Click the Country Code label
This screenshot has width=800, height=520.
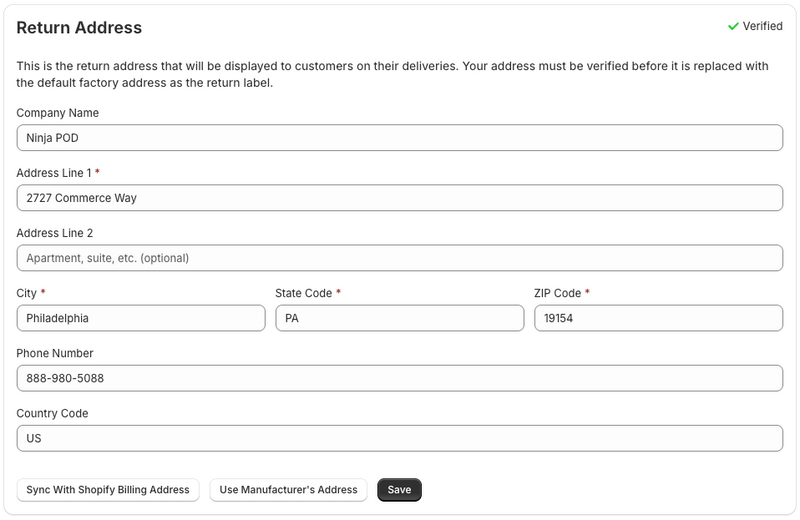52,413
